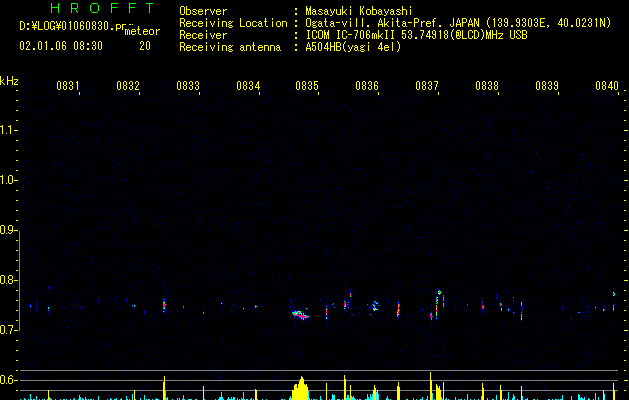The image size is (629, 400).
Task: Click the large meteor echo near 0835
Action: (300, 314)
